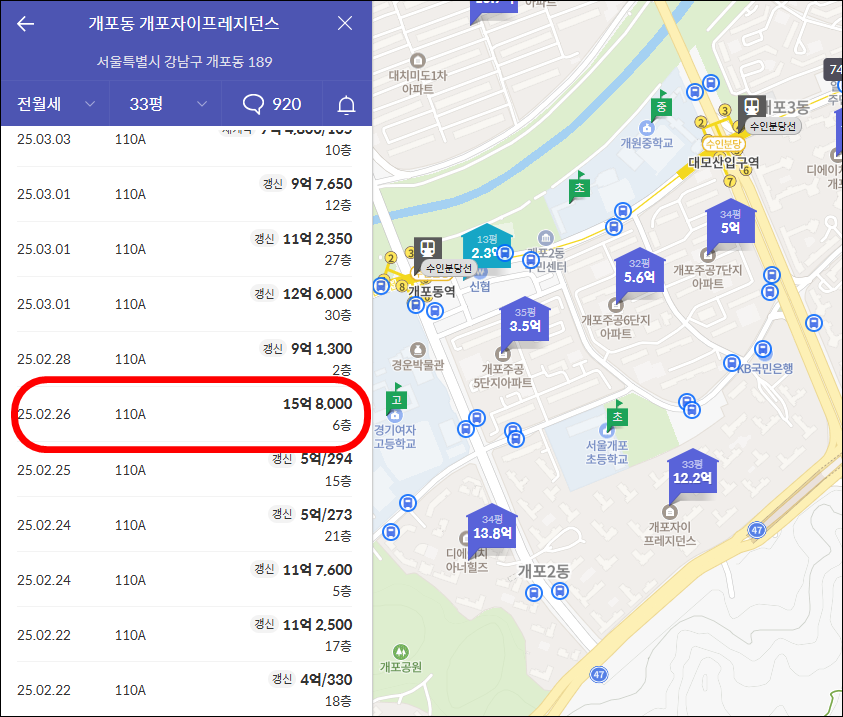Screen dimensions: 843x717
Task: Select the 11억 2,500 17층 transaction row
Action: click(184, 635)
